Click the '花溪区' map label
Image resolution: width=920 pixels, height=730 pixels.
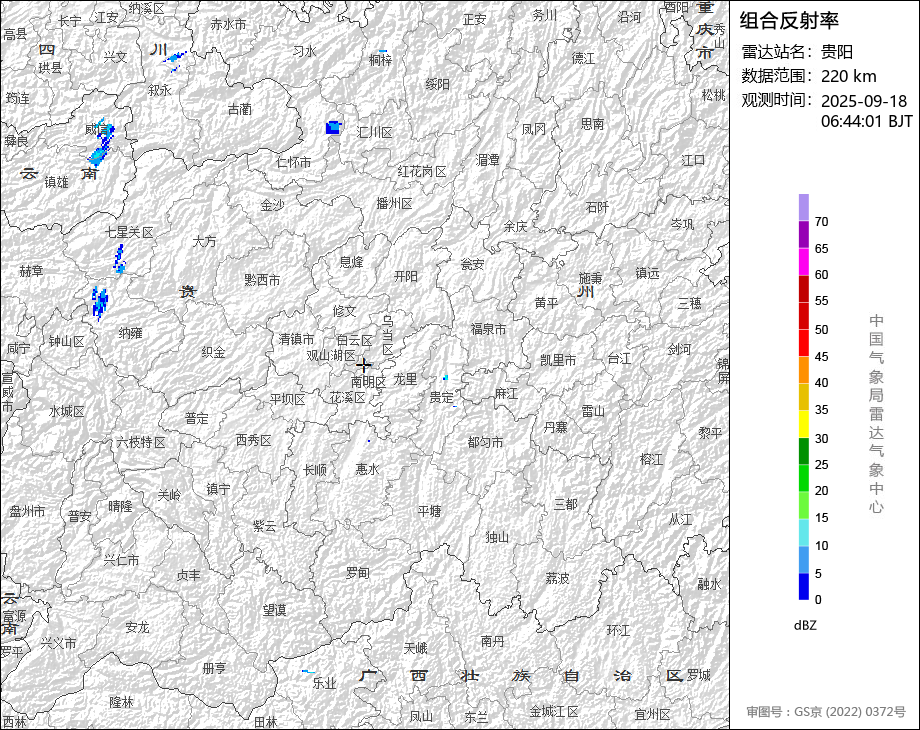coord(347,398)
